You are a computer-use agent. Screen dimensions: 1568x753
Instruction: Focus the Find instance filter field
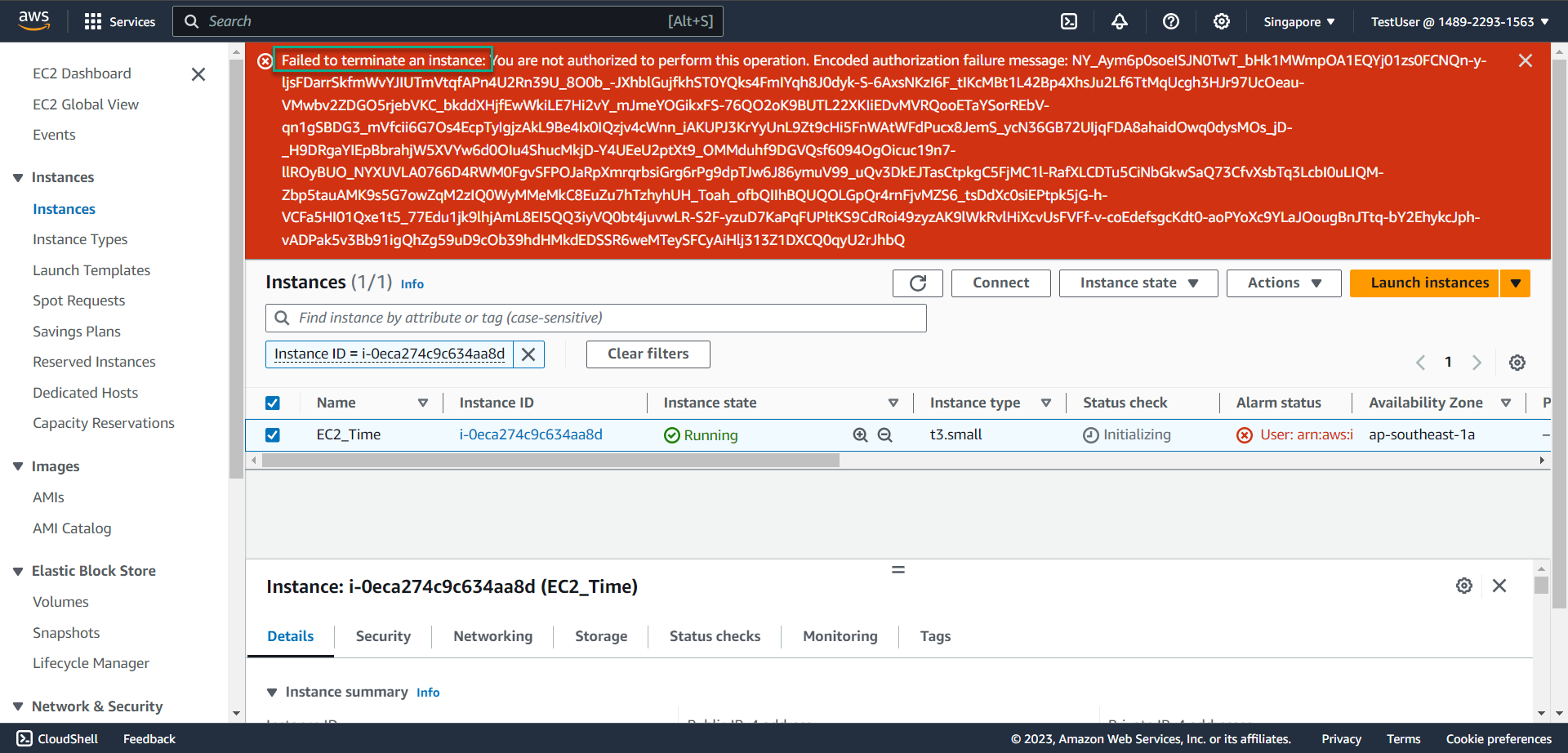[596, 319]
